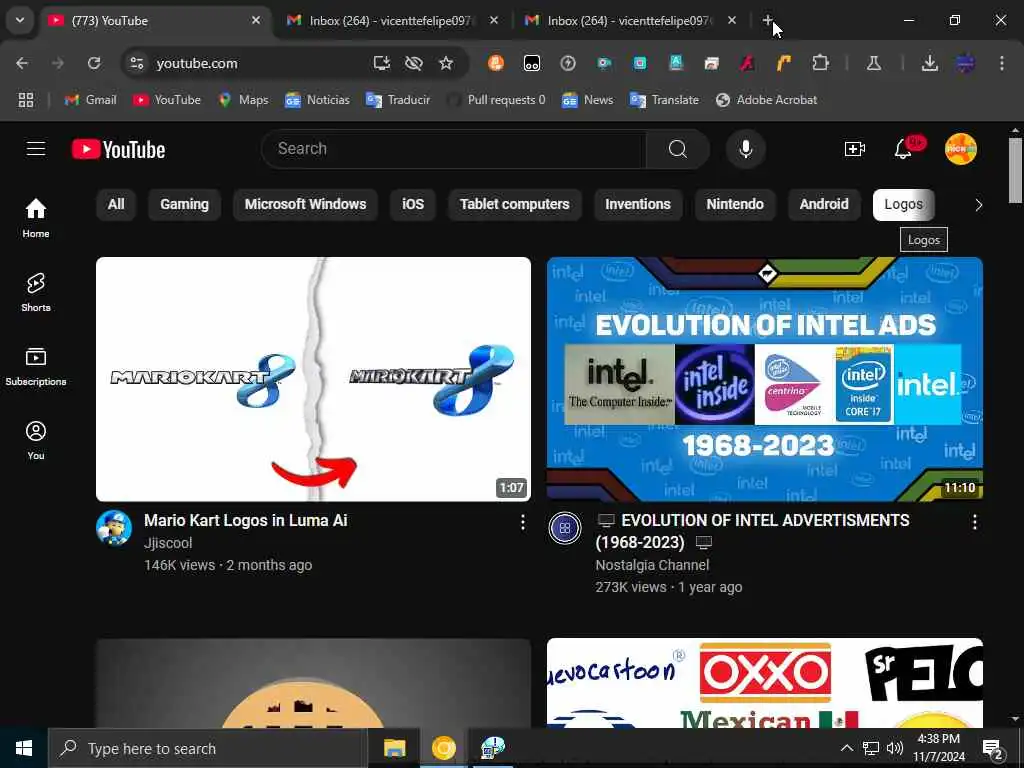Open browser downloads icon

[929, 63]
